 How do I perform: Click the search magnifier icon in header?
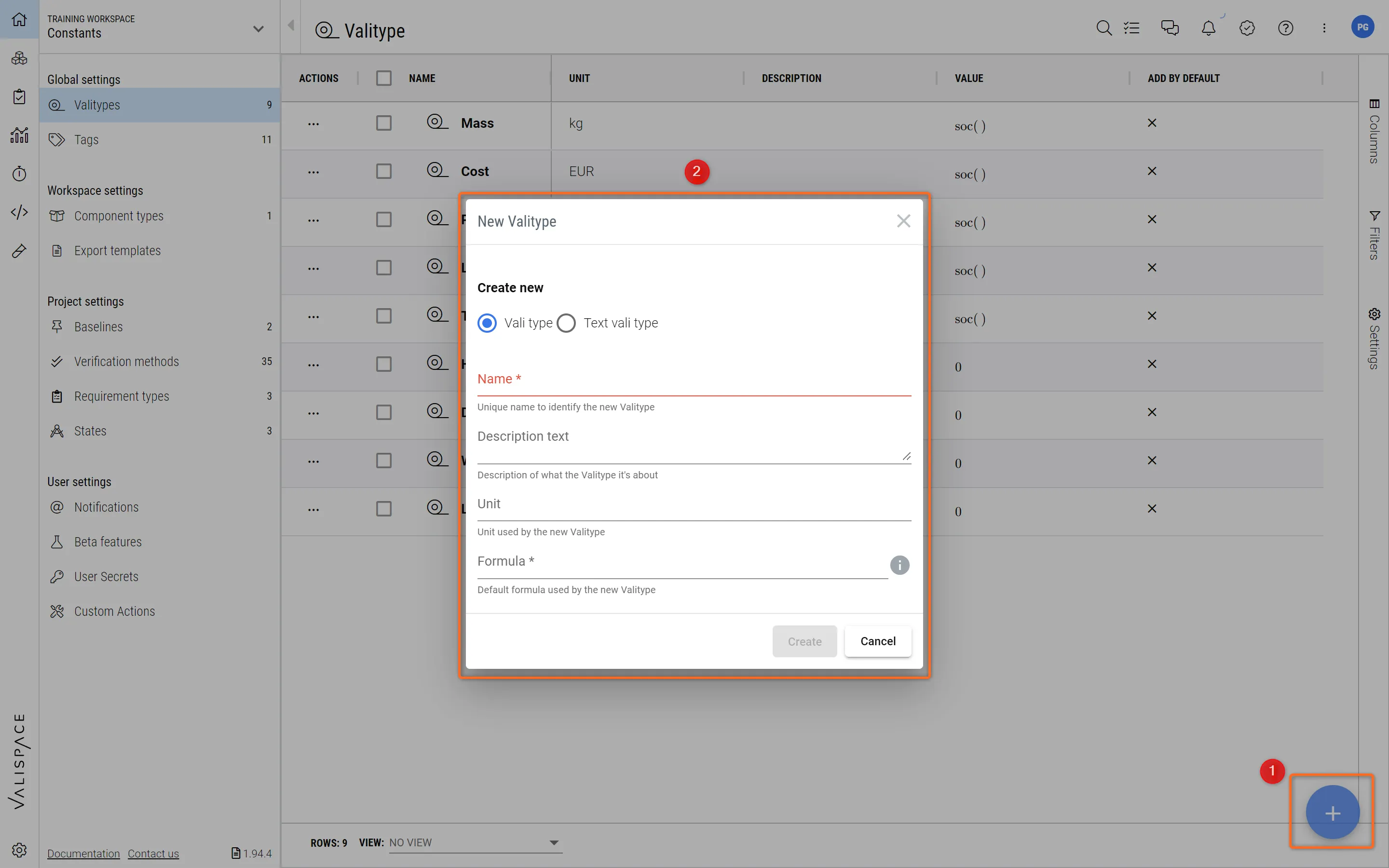(x=1103, y=27)
